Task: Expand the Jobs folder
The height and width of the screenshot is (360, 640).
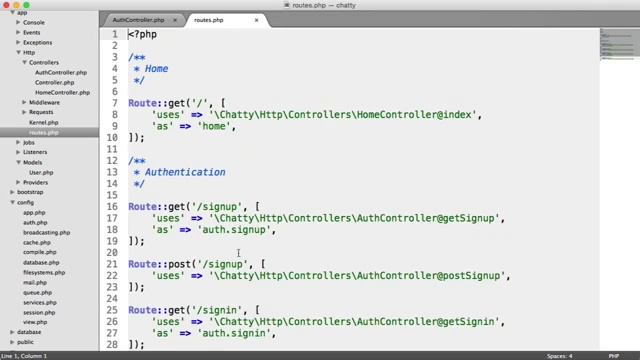Action: click(x=18, y=142)
